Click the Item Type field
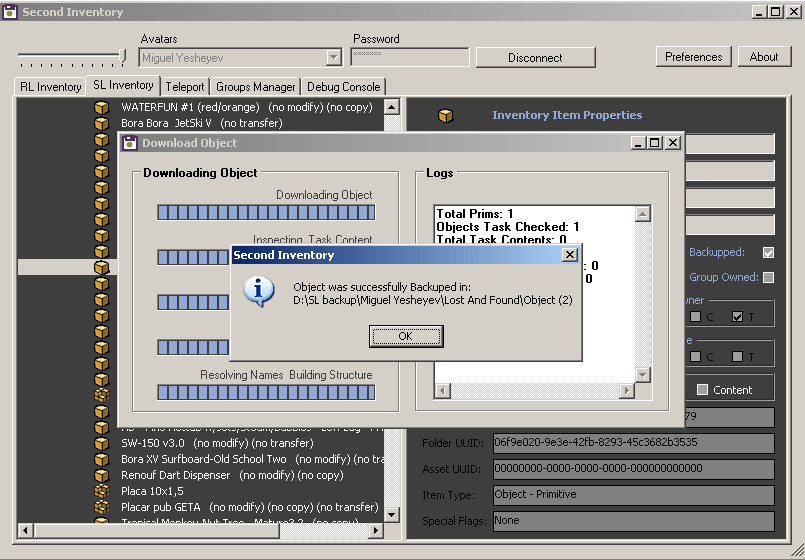The image size is (805, 560). pos(634,495)
